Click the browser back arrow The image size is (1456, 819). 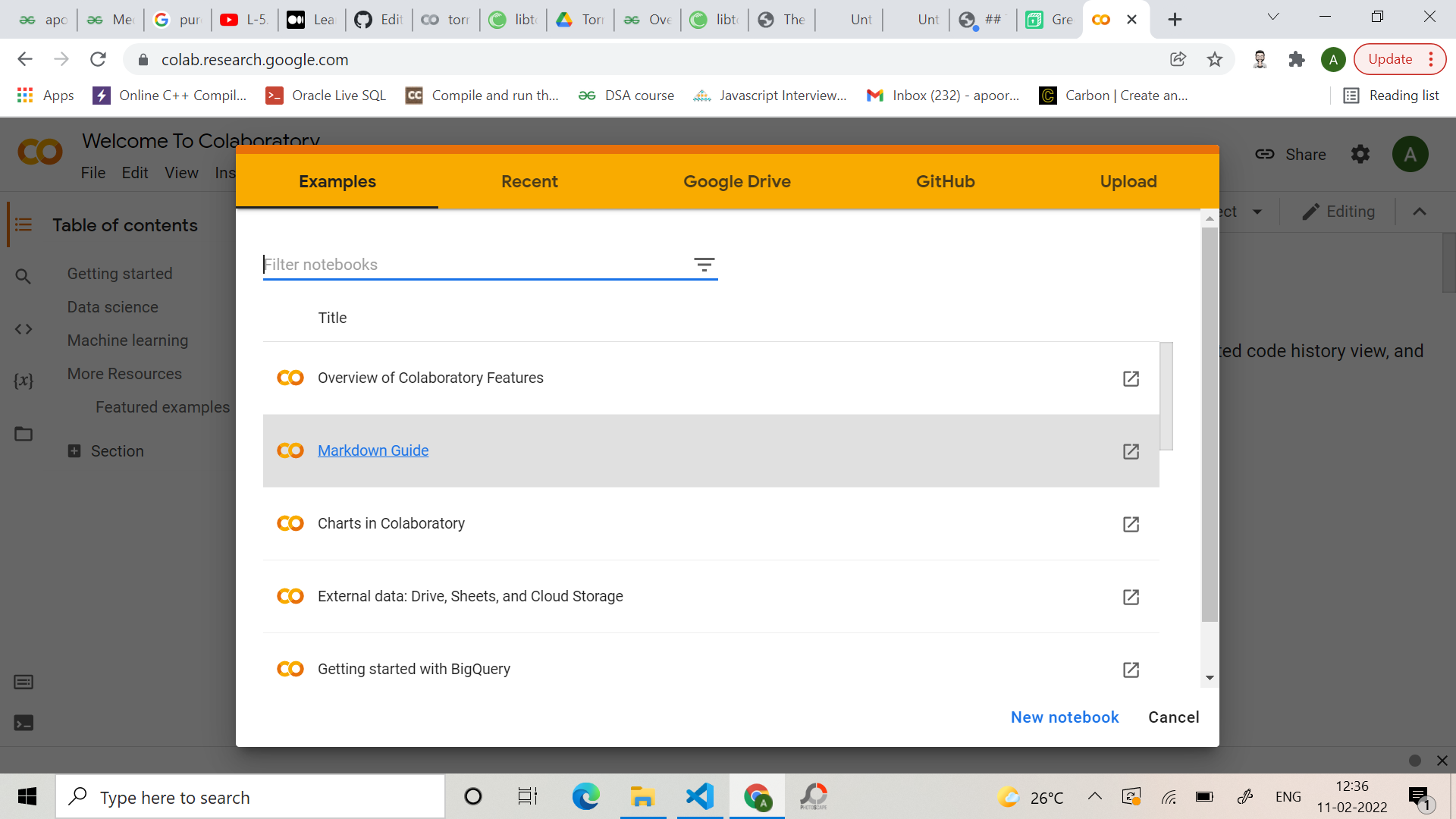click(25, 59)
